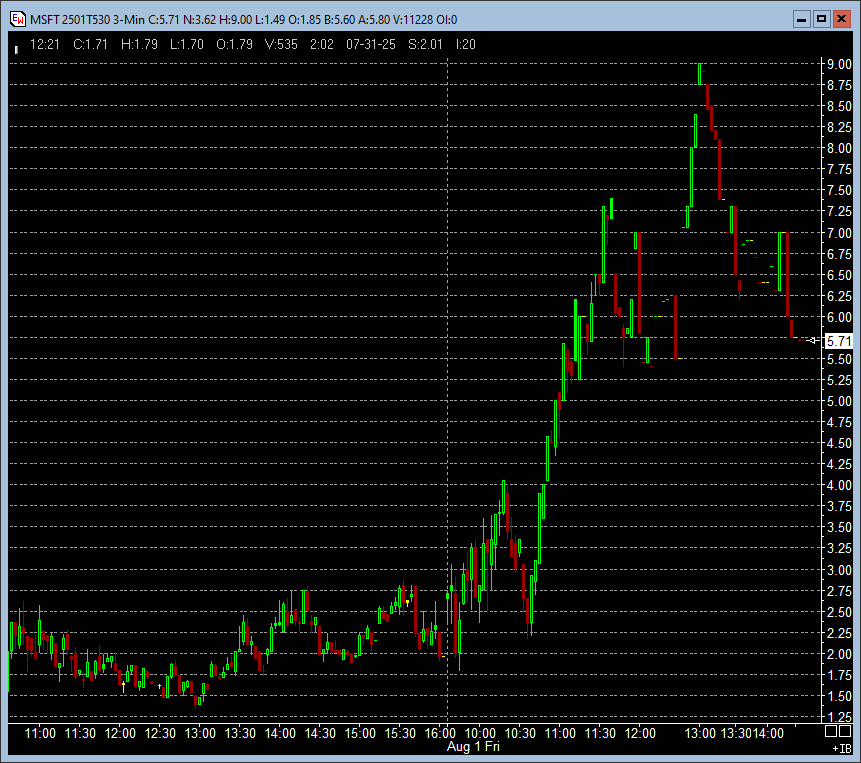The height and width of the screenshot is (763, 861).
Task: Close the MSFT chart window
Action: pyautogui.click(x=841, y=20)
